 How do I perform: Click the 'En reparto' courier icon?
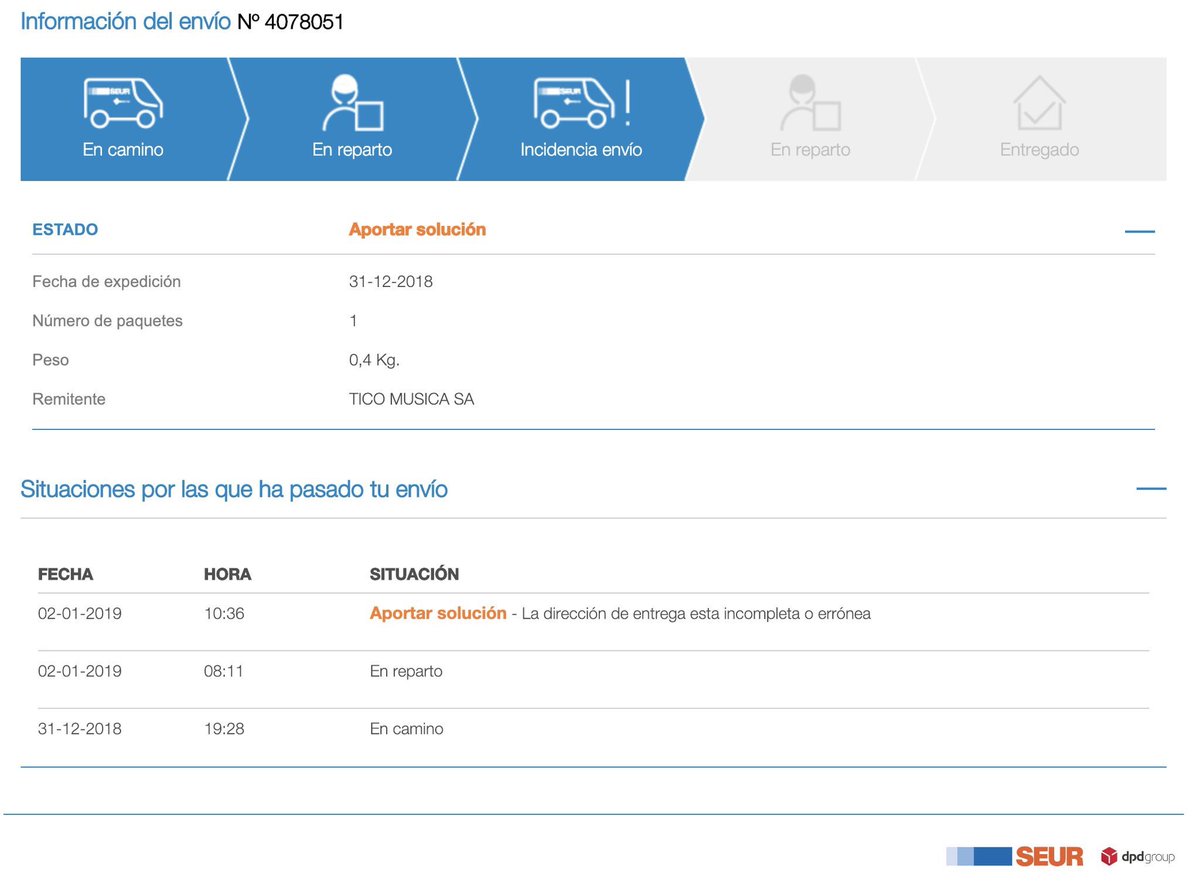click(x=352, y=100)
